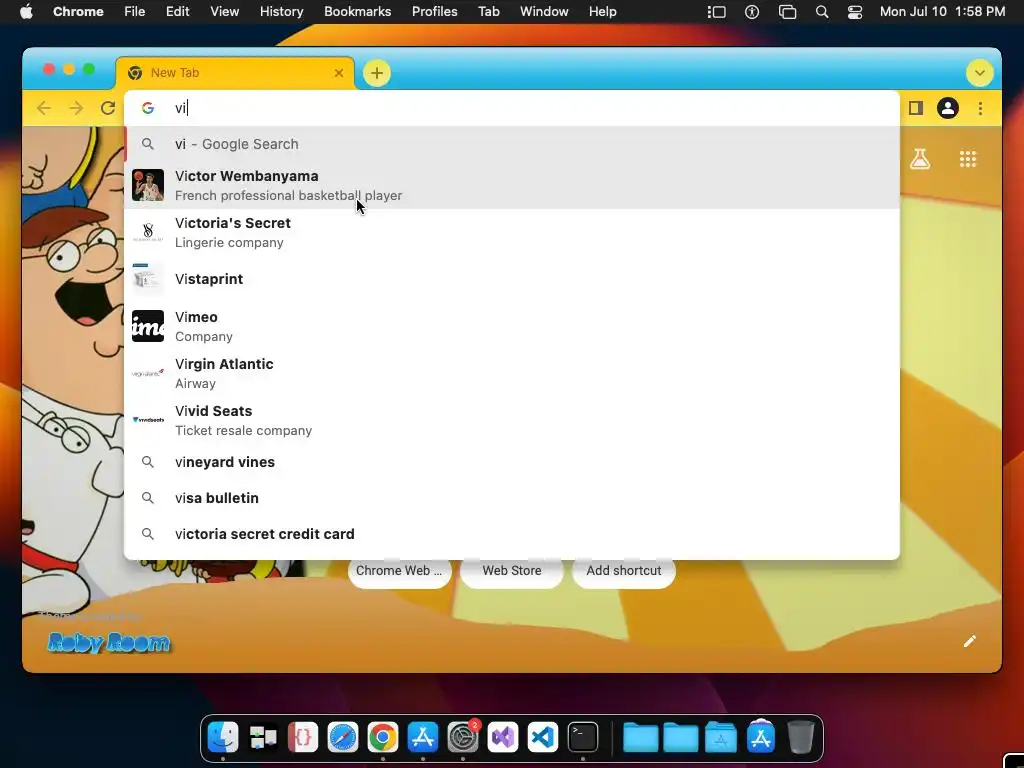The width and height of the screenshot is (1024, 768).
Task: Open the Edit menu
Action: coord(178,12)
